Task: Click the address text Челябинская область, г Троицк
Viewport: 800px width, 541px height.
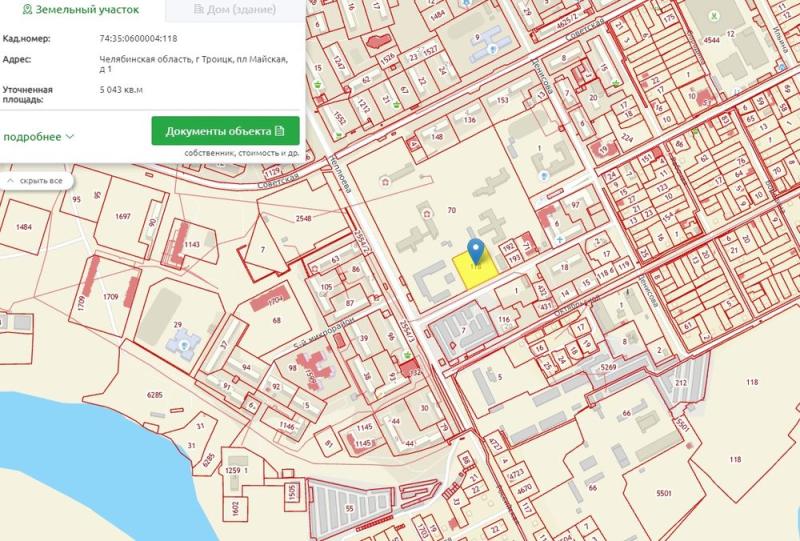Action: 193,64
